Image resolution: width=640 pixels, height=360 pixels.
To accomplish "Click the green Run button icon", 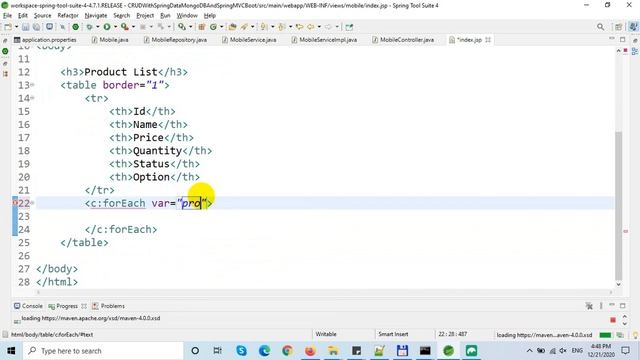I will coord(107,27).
